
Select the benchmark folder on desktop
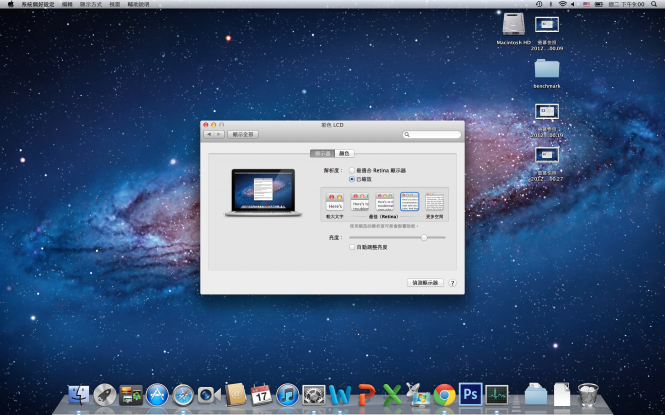coord(547,69)
